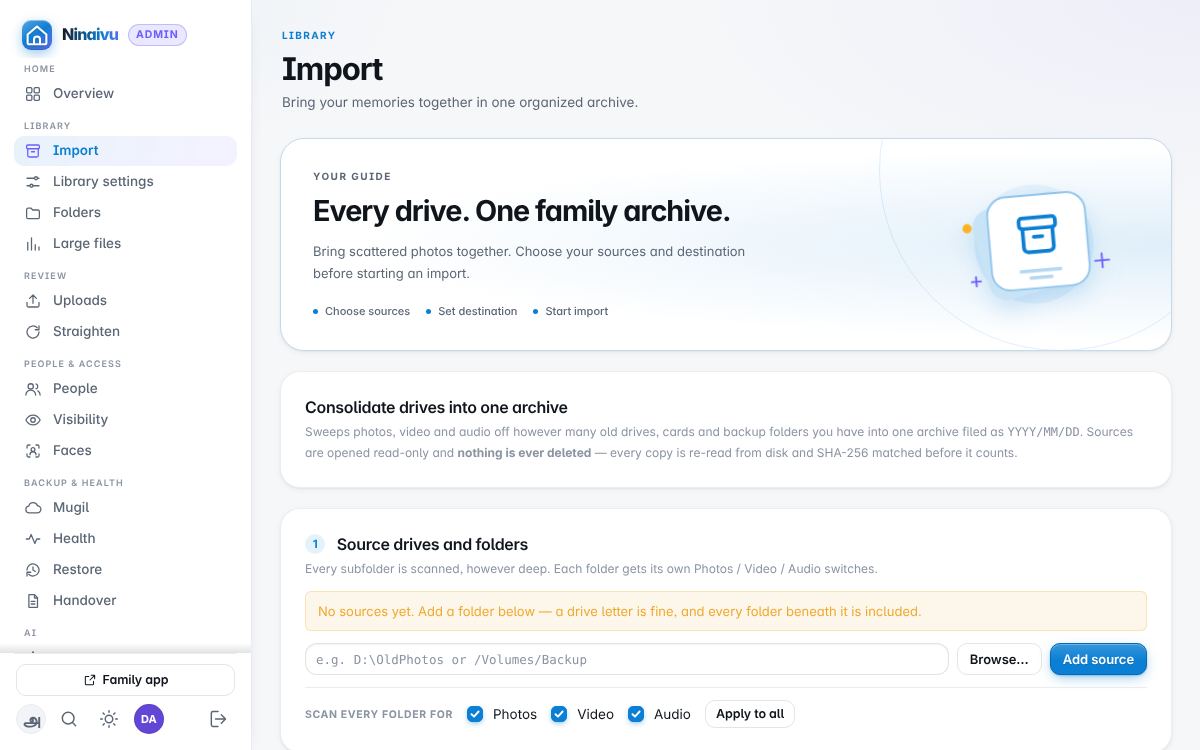Viewport: 1200px width, 750px height.
Task: Sign out using the logout arrow icon
Action: coord(218,719)
